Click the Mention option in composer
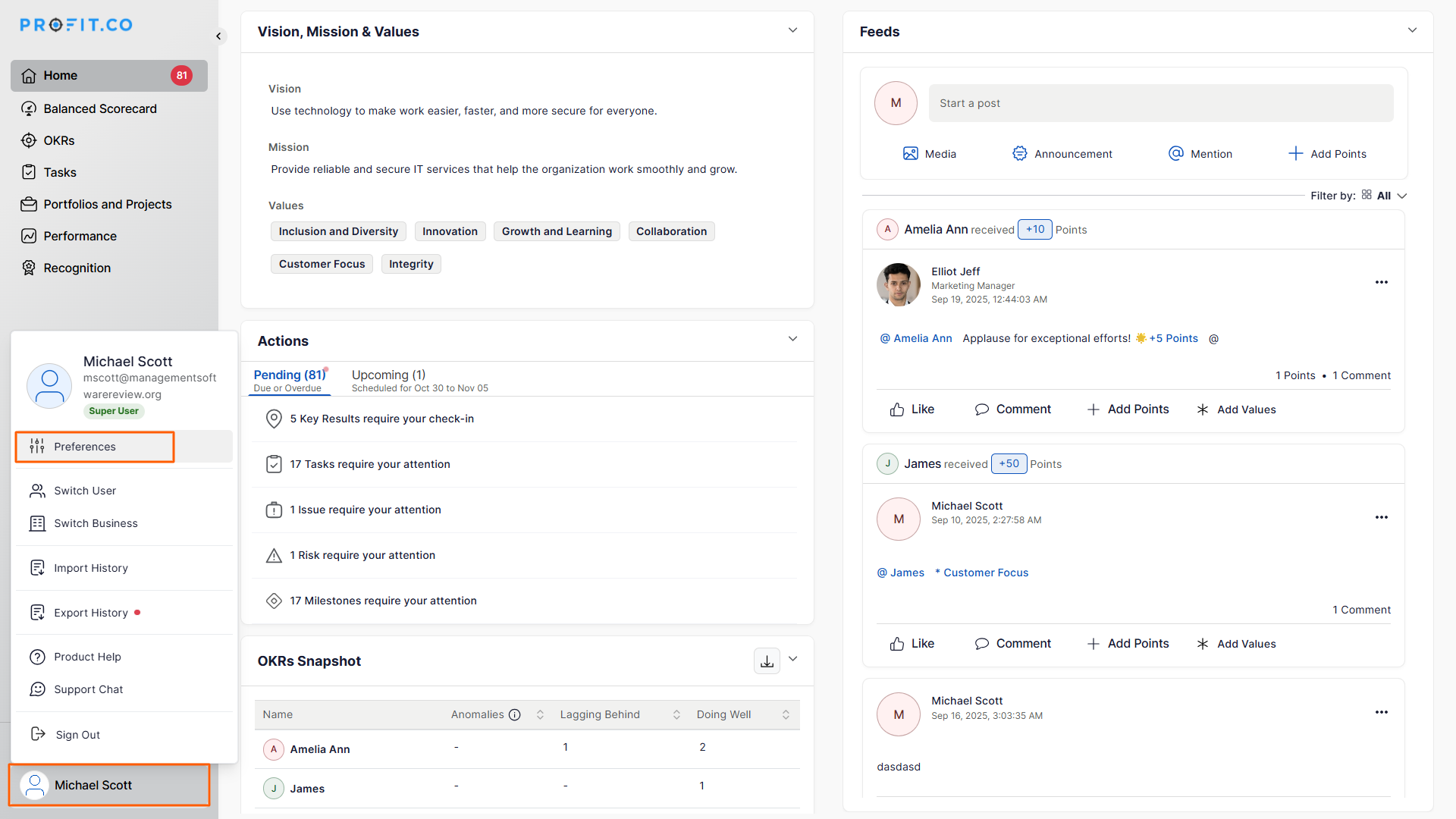The height and width of the screenshot is (819, 1456). click(1200, 154)
